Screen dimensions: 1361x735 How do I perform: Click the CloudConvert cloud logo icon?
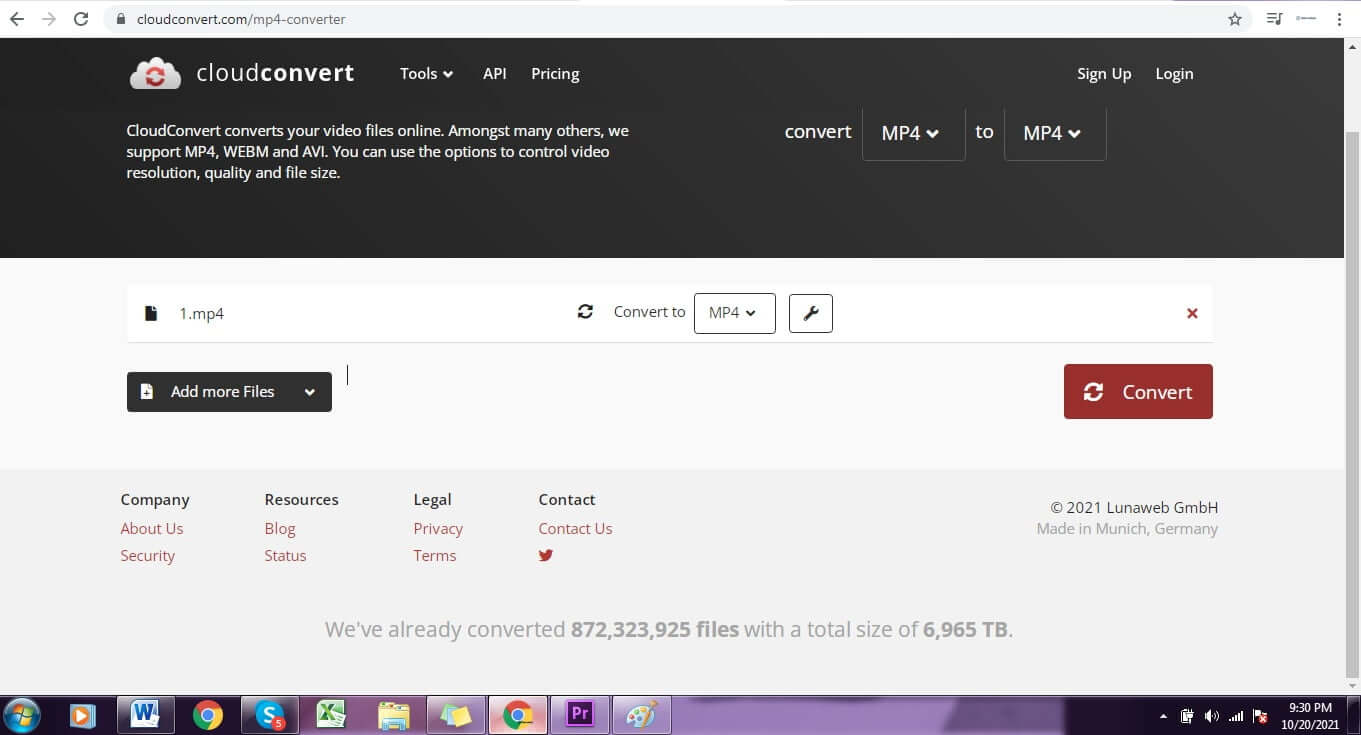pyautogui.click(x=155, y=74)
